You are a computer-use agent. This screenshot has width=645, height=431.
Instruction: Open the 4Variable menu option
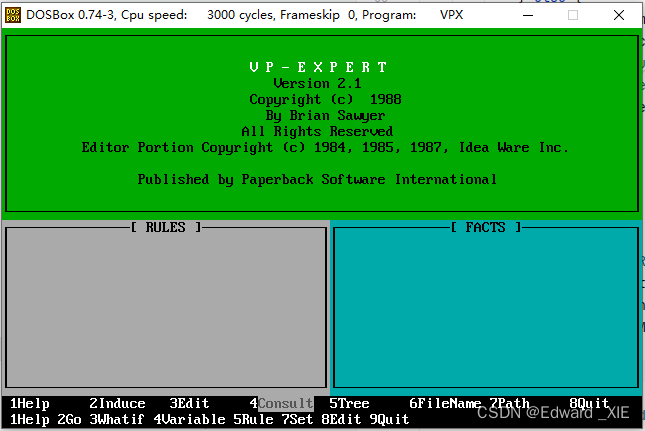[189, 419]
